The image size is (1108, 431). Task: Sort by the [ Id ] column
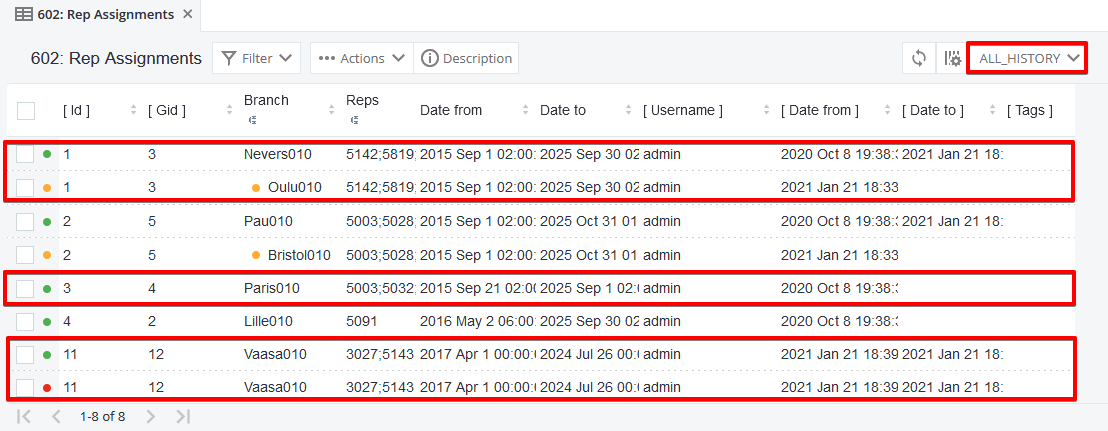(x=90, y=110)
